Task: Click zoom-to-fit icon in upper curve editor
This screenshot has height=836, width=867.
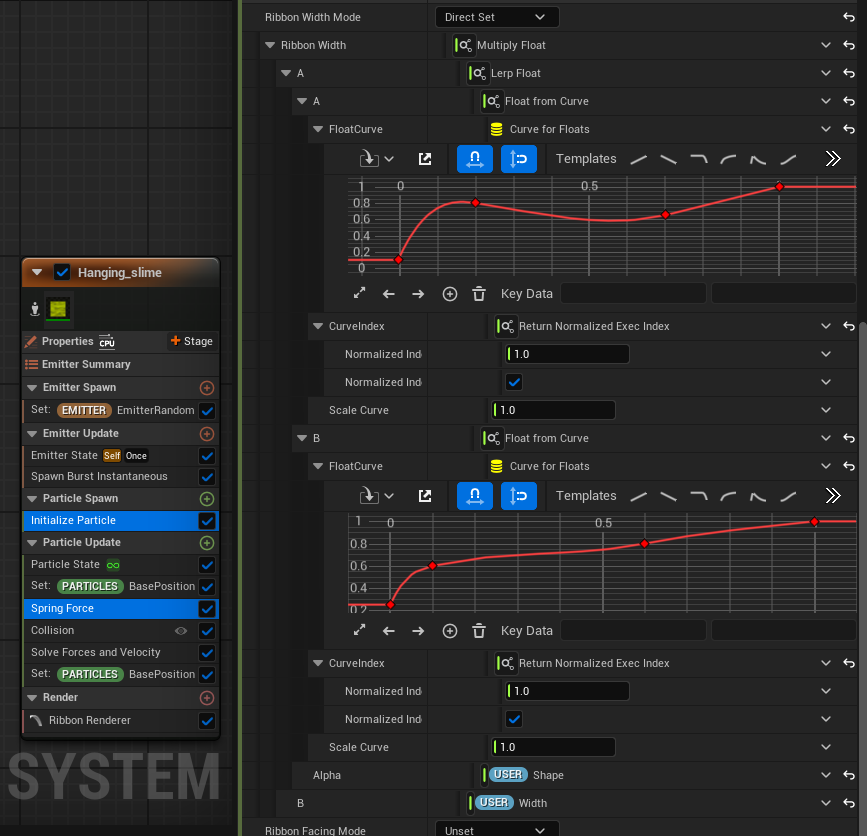Action: [x=360, y=294]
